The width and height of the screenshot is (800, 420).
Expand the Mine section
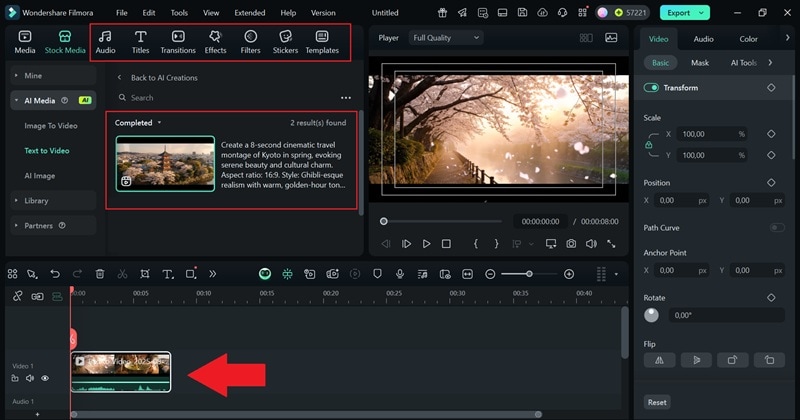coord(53,76)
